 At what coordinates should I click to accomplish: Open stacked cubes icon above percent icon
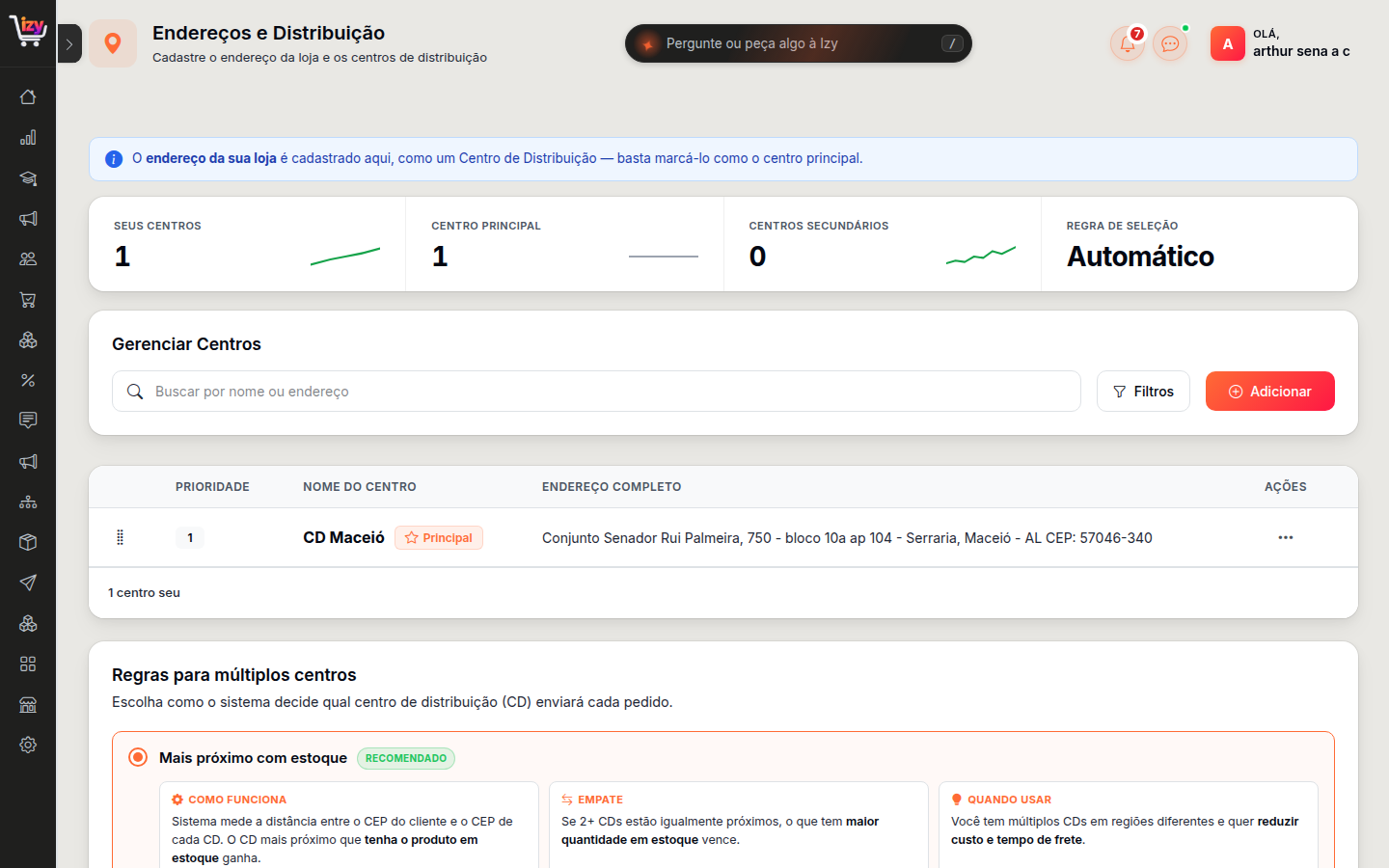tap(28, 340)
